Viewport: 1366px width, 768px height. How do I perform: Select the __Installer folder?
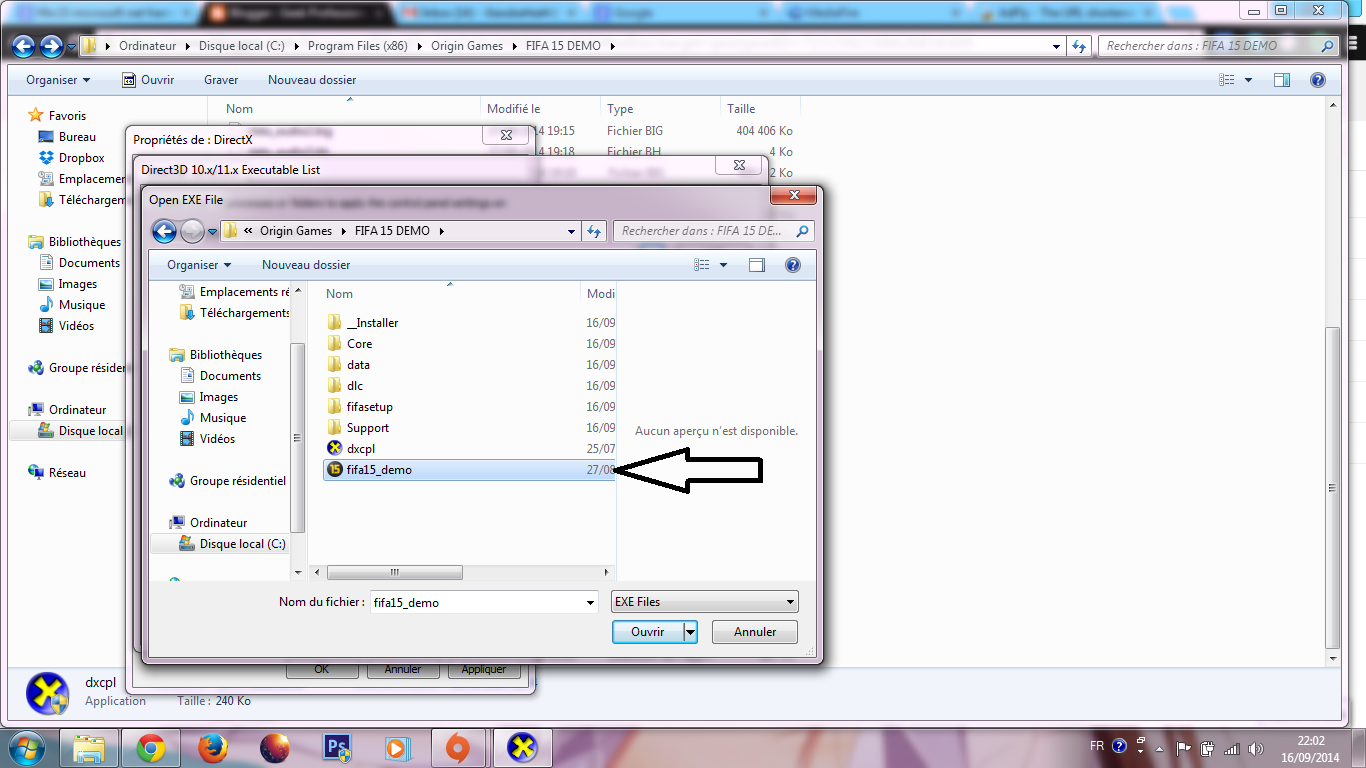372,323
